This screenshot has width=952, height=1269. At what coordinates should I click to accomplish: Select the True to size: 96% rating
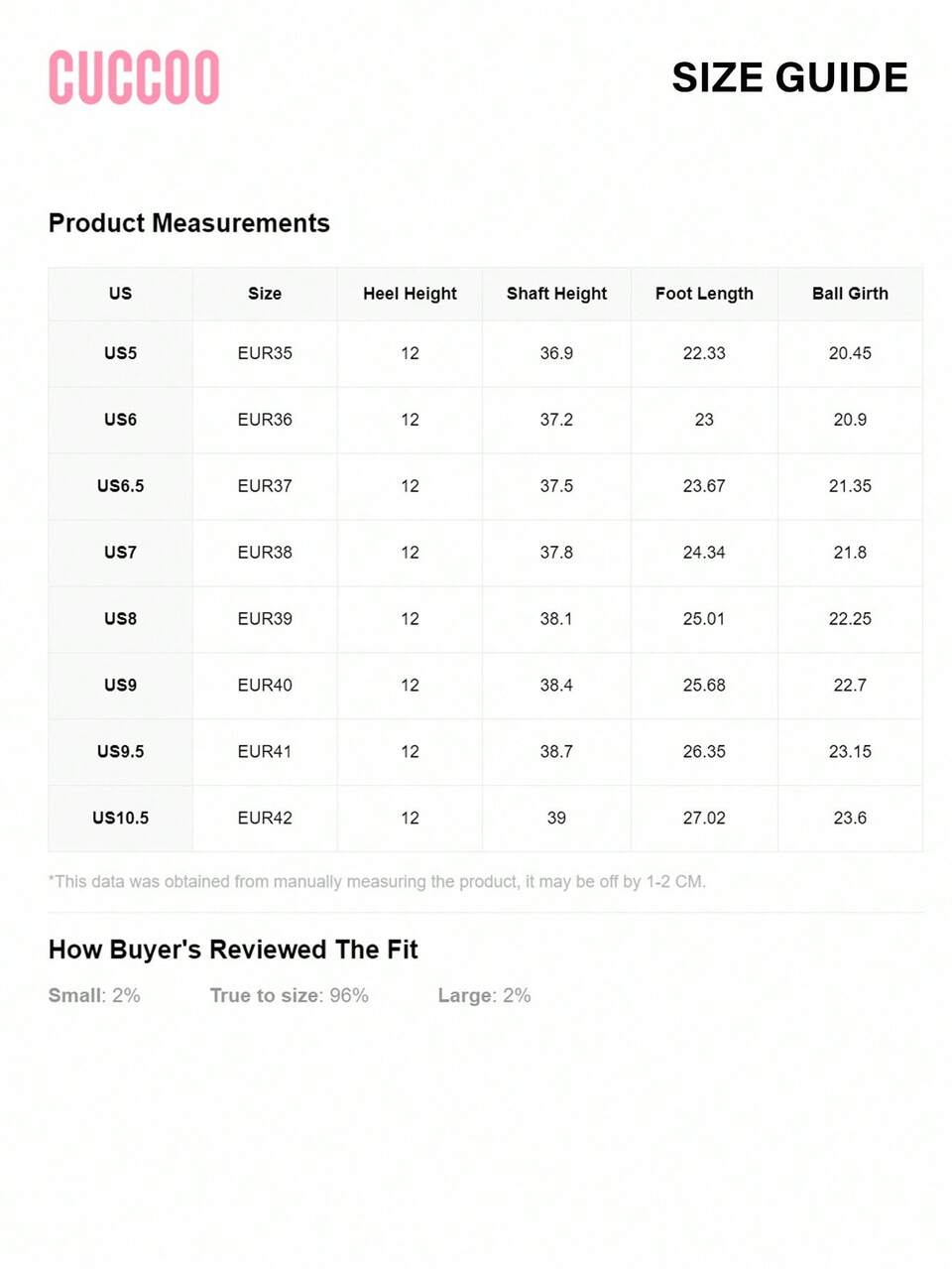pyautogui.click(x=289, y=995)
